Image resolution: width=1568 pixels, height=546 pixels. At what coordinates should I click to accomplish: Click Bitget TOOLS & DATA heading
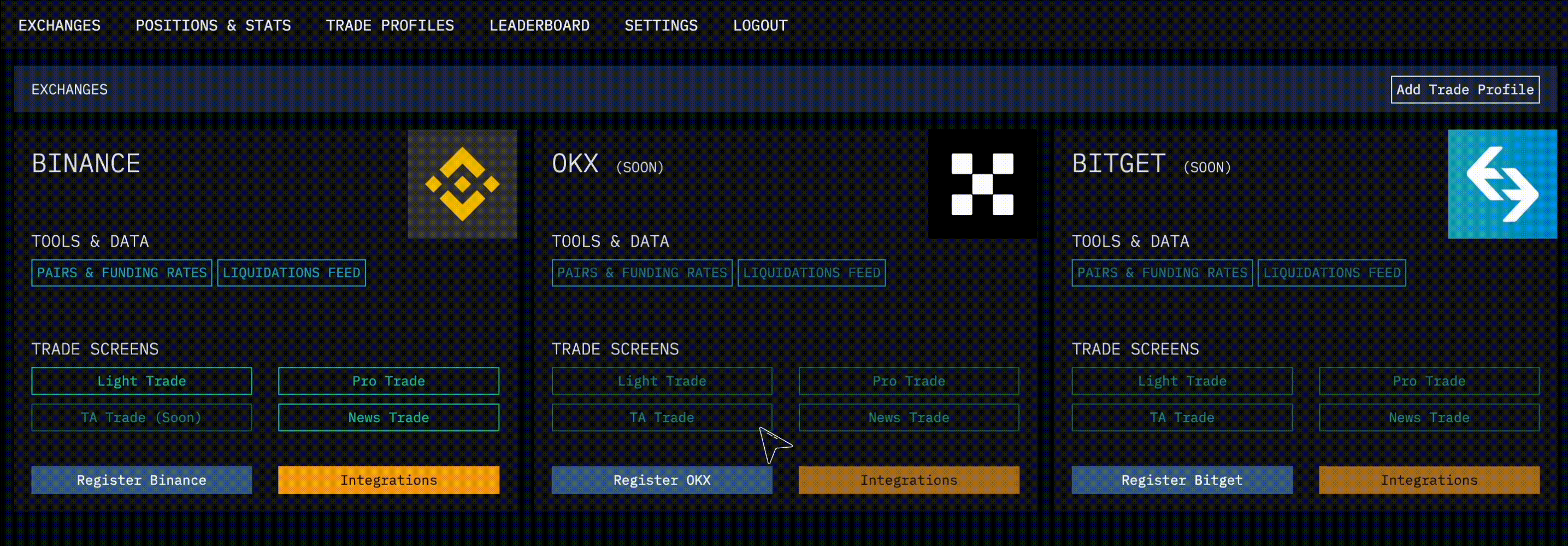1130,241
